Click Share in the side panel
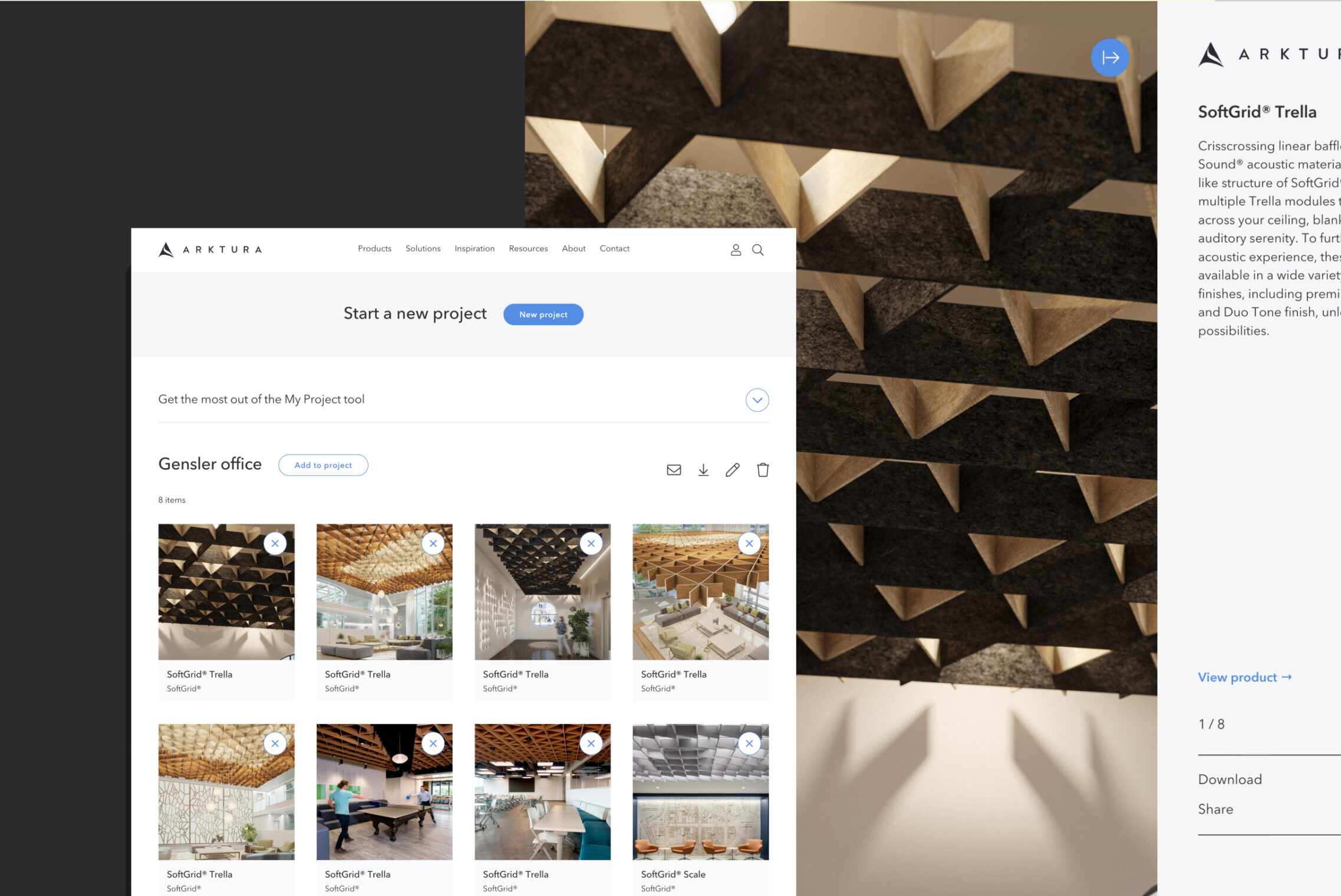This screenshot has width=1341, height=896. tap(1215, 809)
